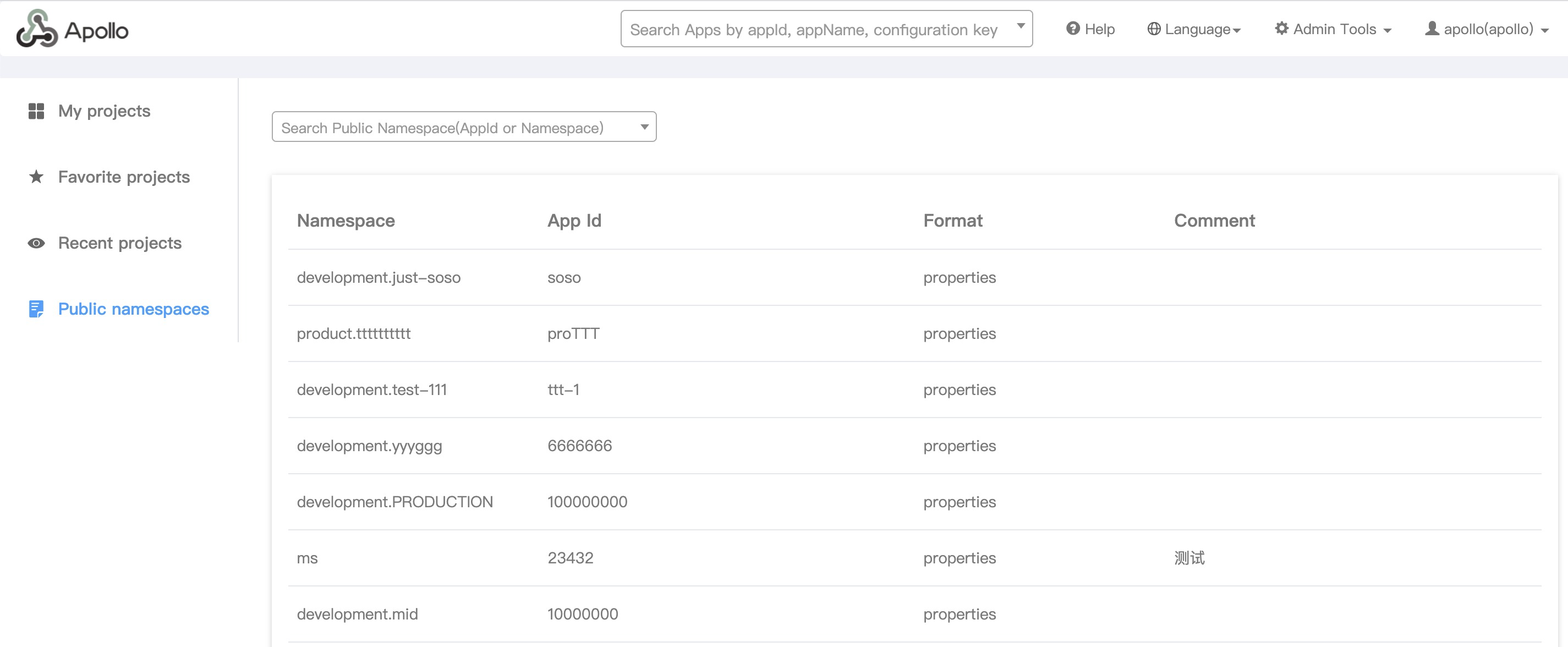This screenshot has width=1568, height=647.
Task: Click the Help question mark icon
Action: coord(1072,29)
